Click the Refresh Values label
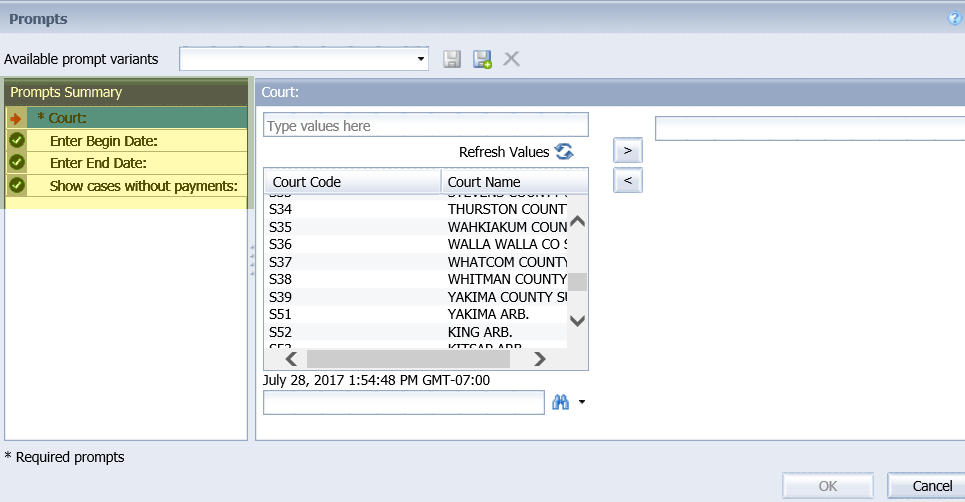This screenshot has width=965, height=502. coord(504,152)
